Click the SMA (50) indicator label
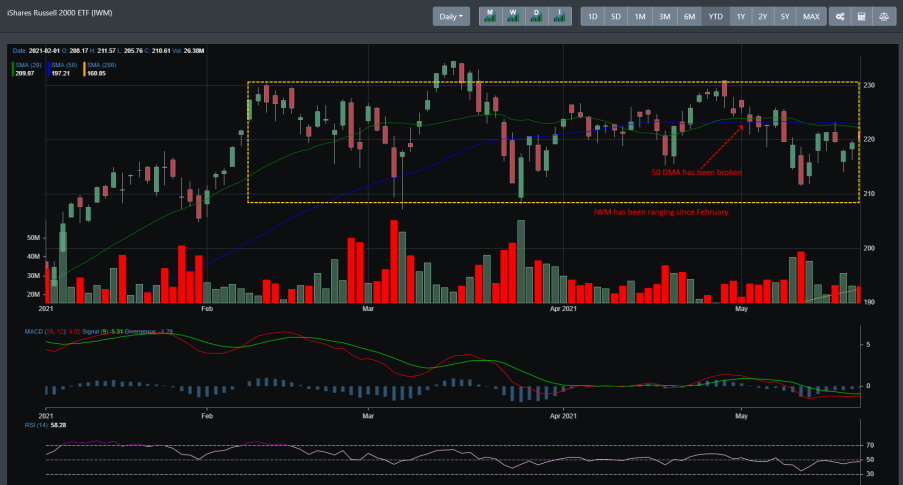This screenshot has width=903, height=485. 64,65
